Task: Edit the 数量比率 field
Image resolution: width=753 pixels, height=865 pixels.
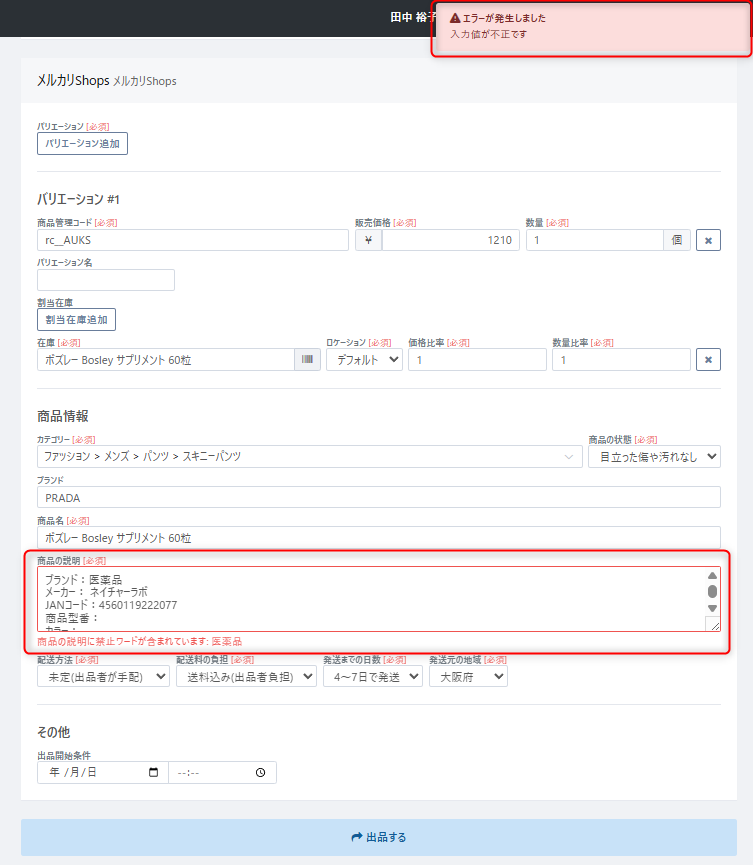Action: 621,360
